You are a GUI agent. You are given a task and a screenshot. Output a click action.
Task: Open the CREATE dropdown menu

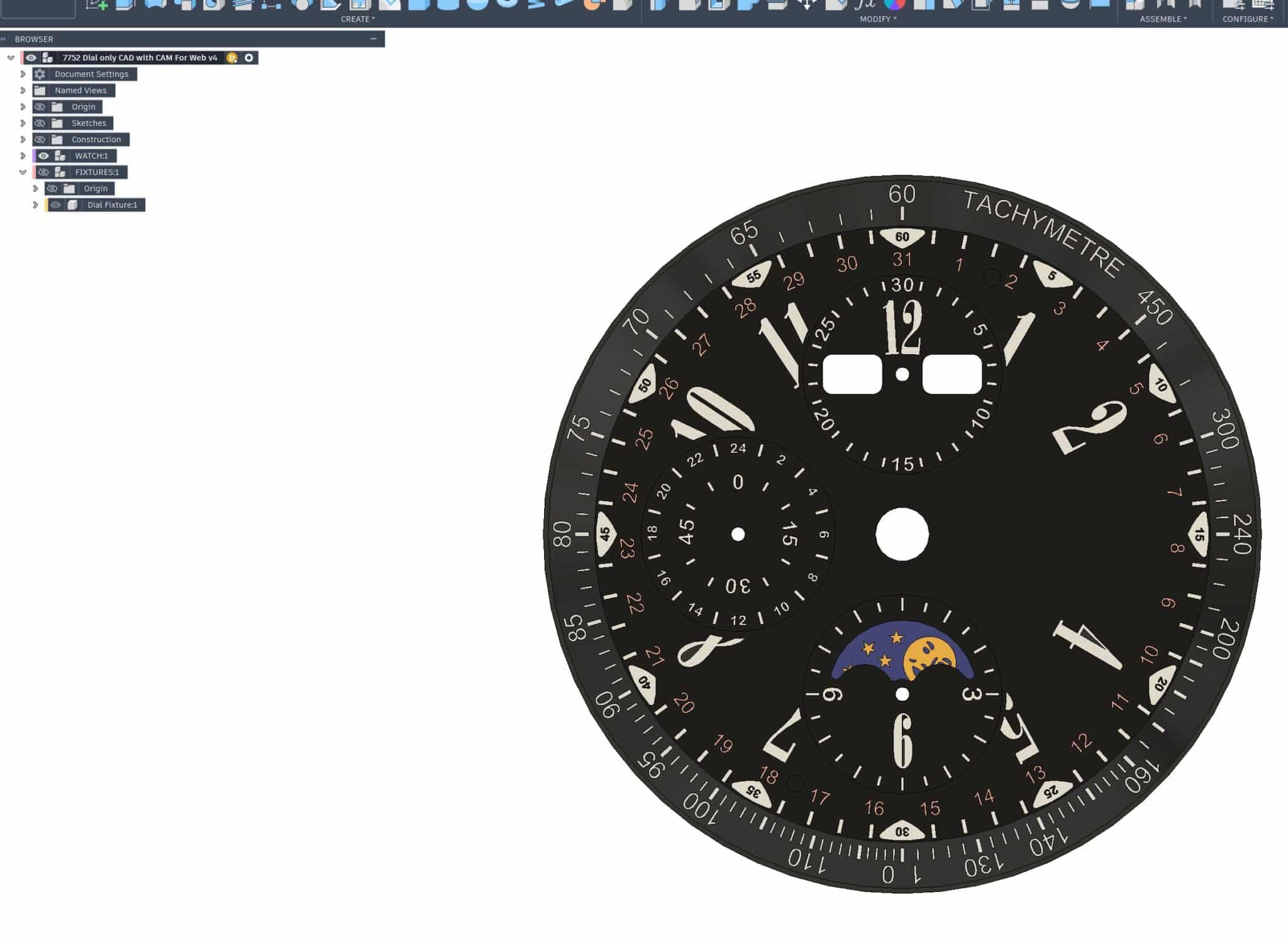357,19
